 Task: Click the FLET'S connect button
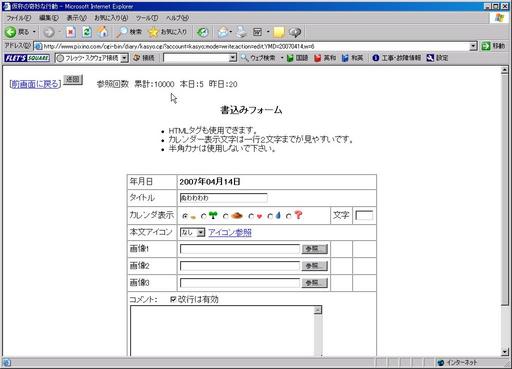[x=144, y=58]
